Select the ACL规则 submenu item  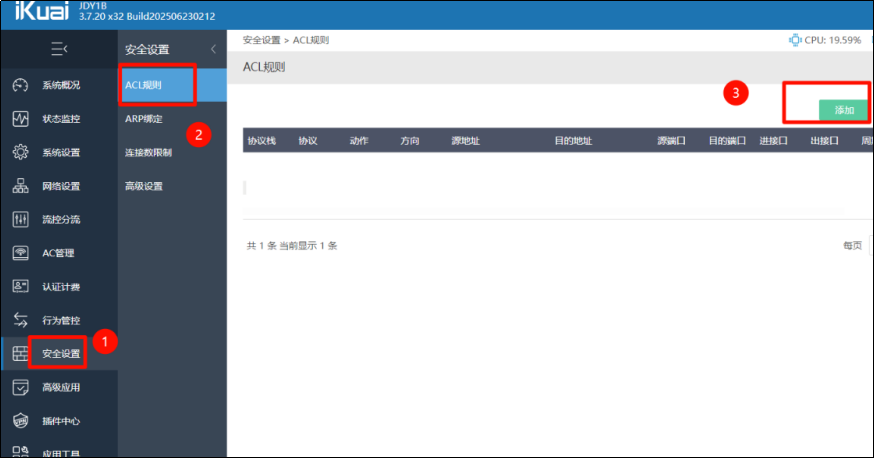[x=172, y=85]
